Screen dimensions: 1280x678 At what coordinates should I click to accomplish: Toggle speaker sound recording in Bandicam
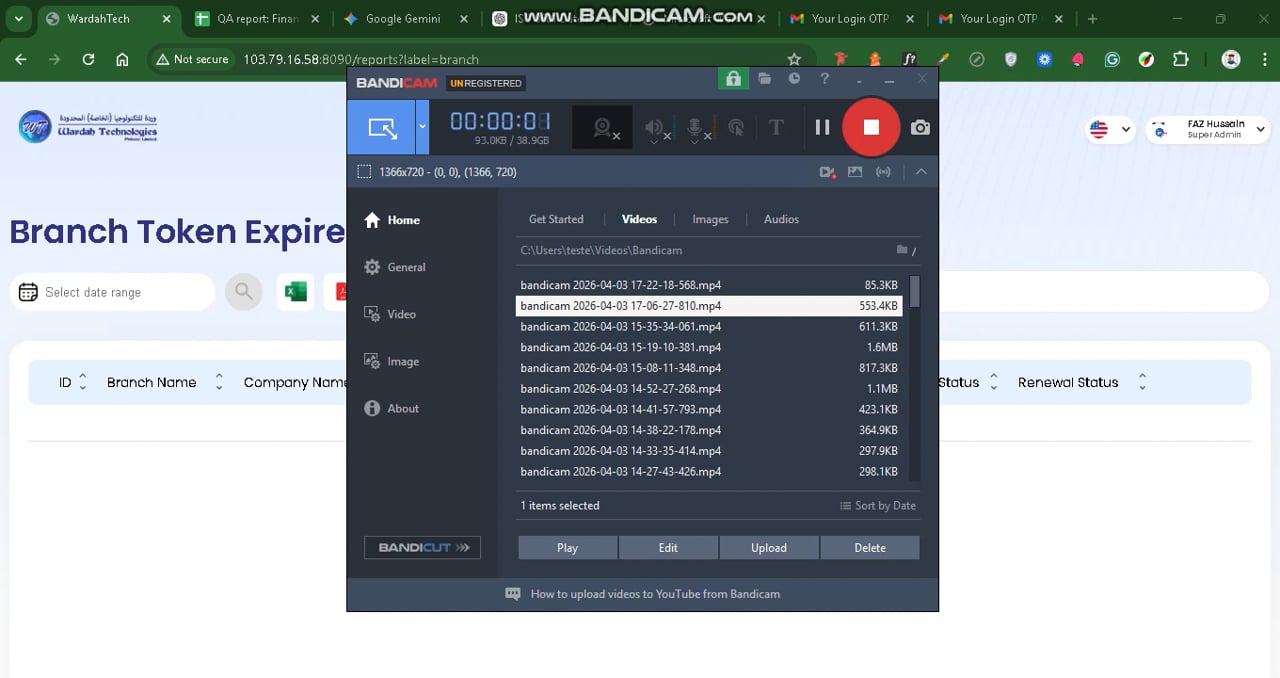(x=656, y=128)
